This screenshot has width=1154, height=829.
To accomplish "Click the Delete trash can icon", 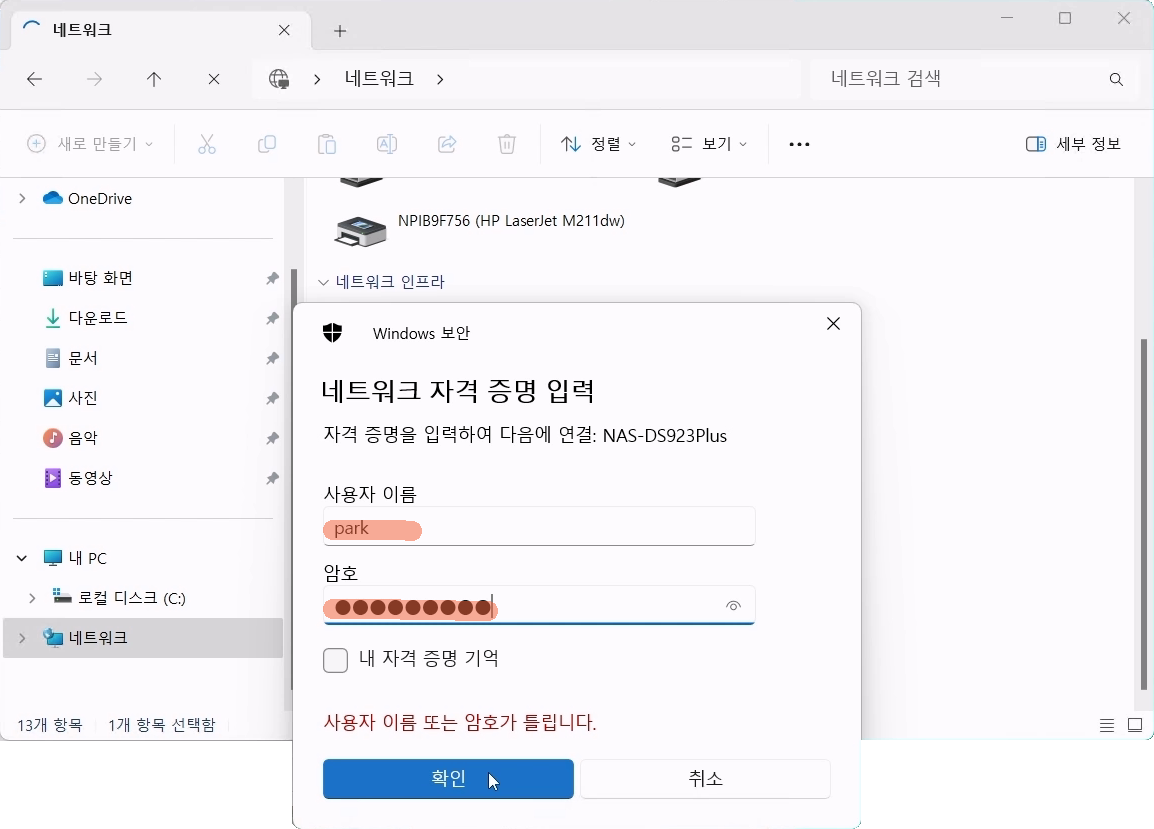I will click(507, 144).
